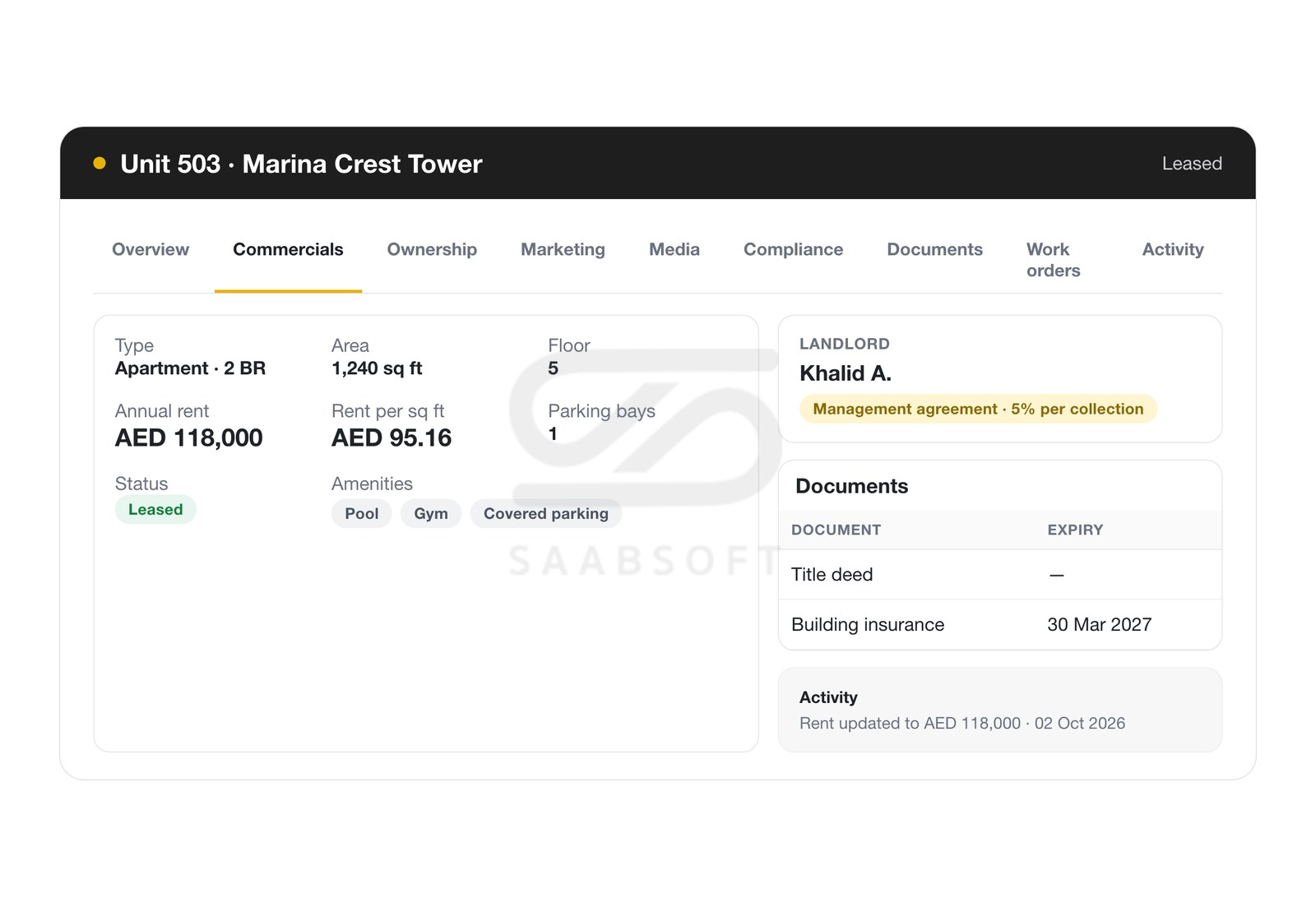1316x907 pixels.
Task: Open the Title deed document row
Action: pyautogui.click(x=1000, y=575)
